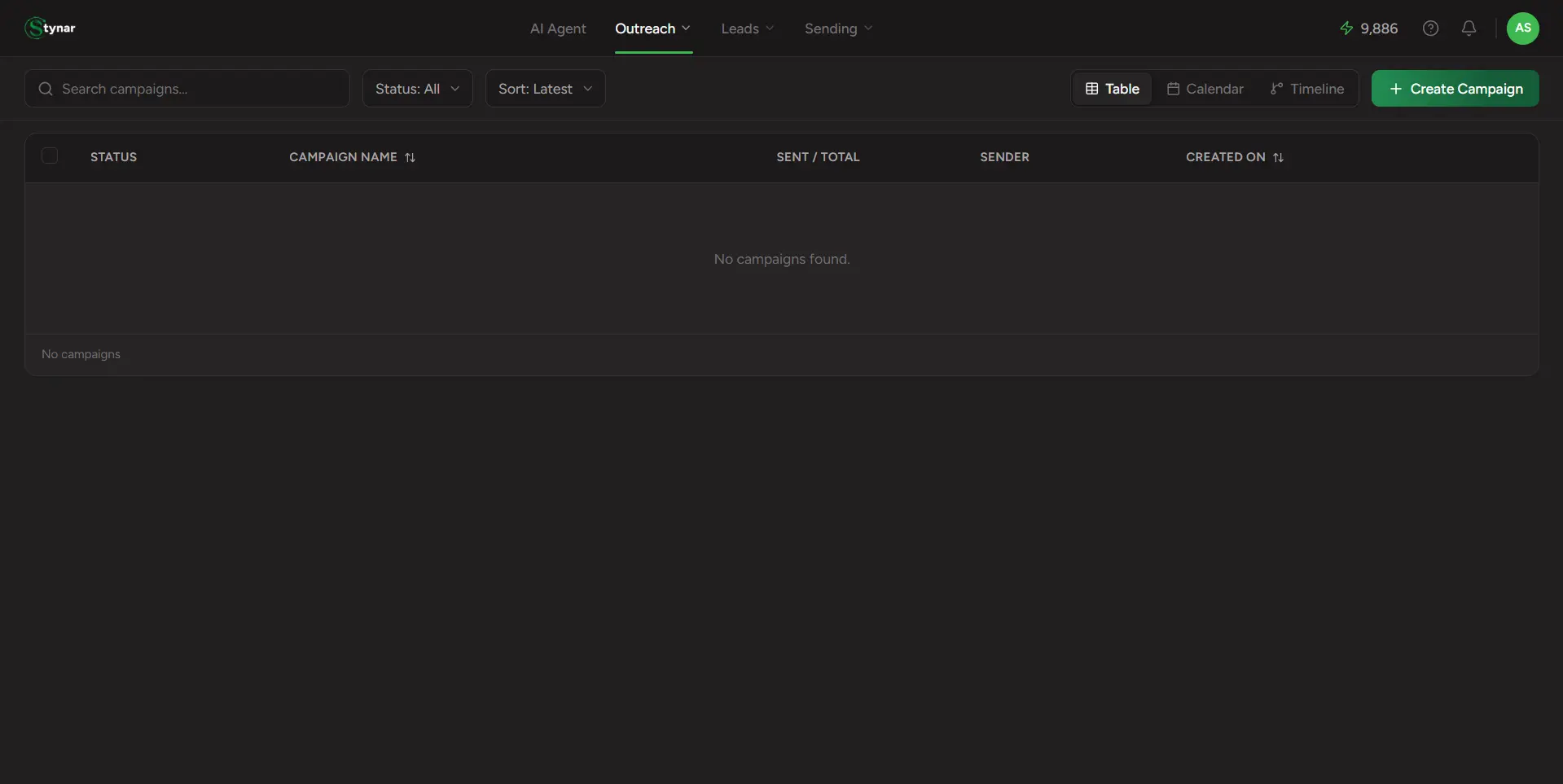Focus the Search campaigns field
The image size is (1563, 784).
coord(187,89)
